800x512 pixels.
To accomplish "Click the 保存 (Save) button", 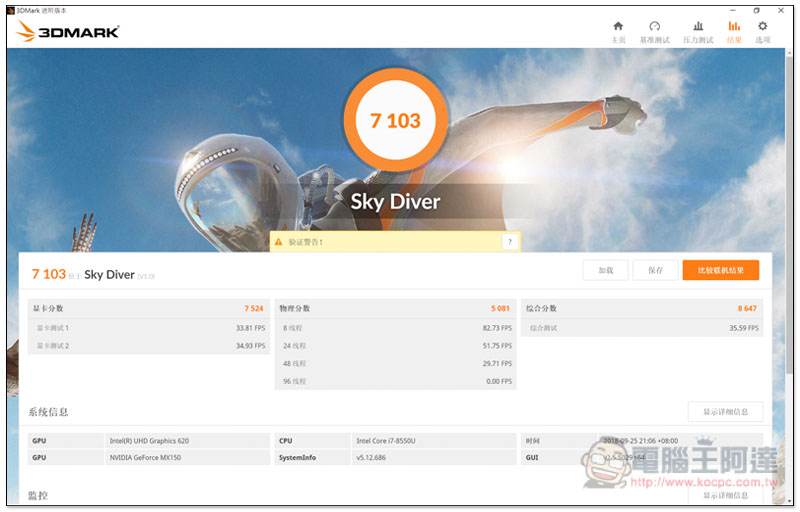I will (655, 270).
